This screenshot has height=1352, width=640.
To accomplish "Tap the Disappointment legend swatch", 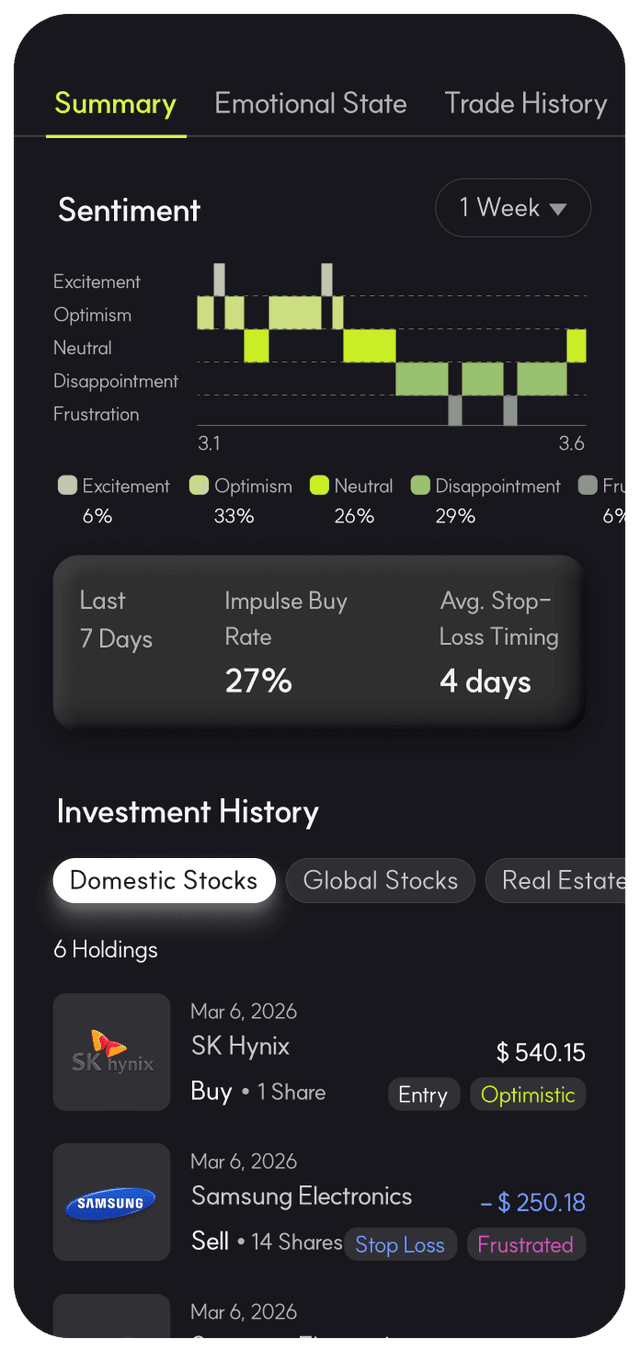I will click(420, 486).
